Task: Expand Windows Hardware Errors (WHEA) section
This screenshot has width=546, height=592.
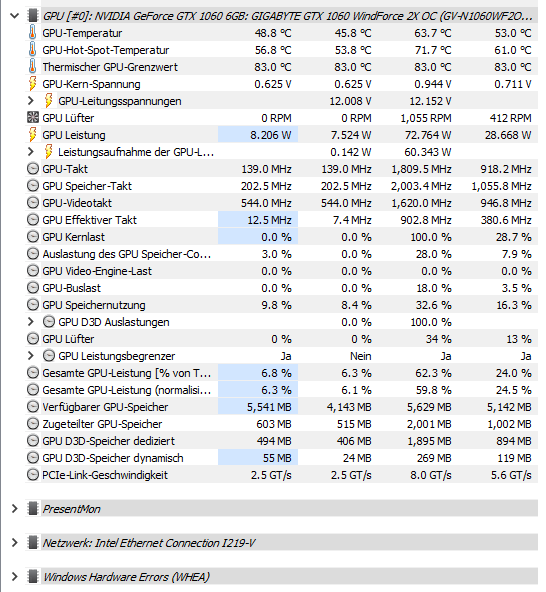Action: [x=14, y=577]
